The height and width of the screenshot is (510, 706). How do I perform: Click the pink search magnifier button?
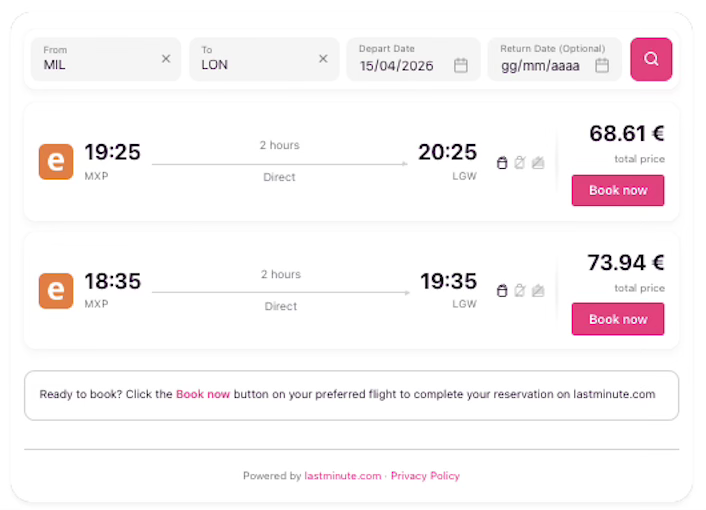651,59
